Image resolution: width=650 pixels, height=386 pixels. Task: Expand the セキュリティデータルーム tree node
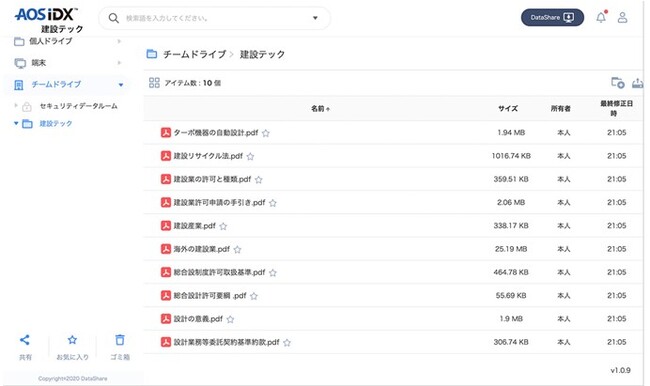(x=16, y=106)
